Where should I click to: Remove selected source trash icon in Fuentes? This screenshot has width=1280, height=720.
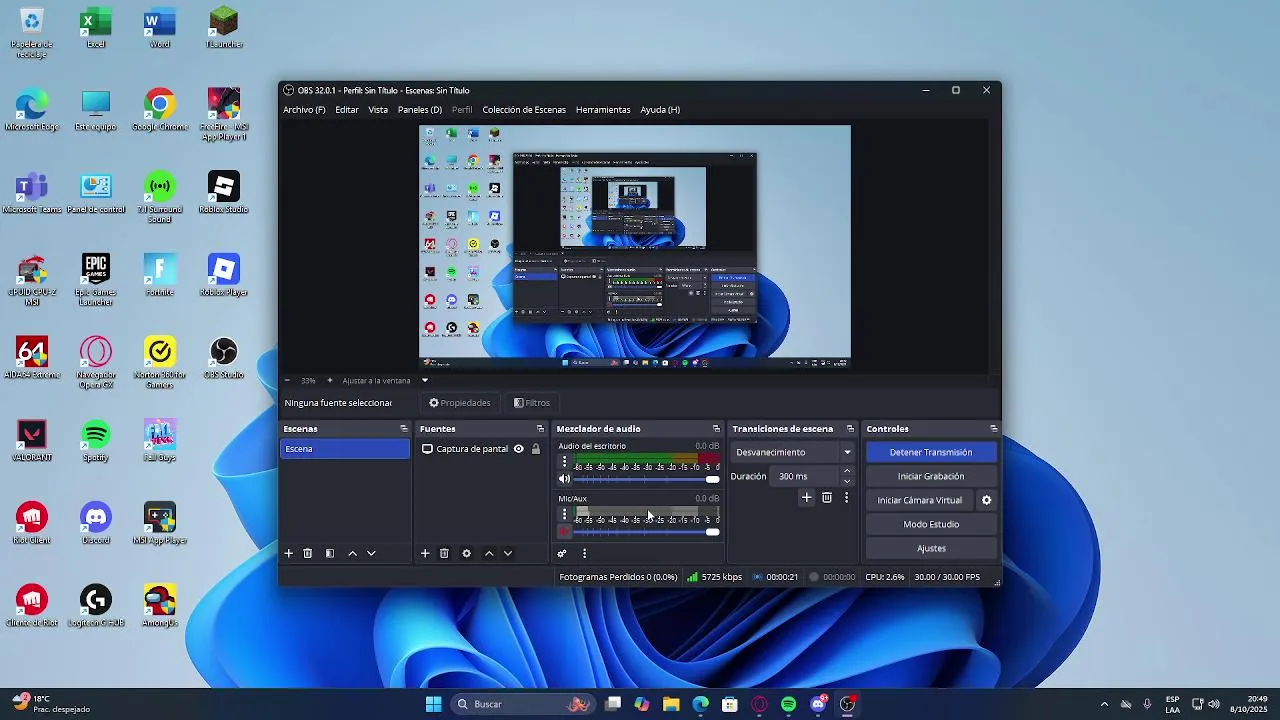pos(444,553)
